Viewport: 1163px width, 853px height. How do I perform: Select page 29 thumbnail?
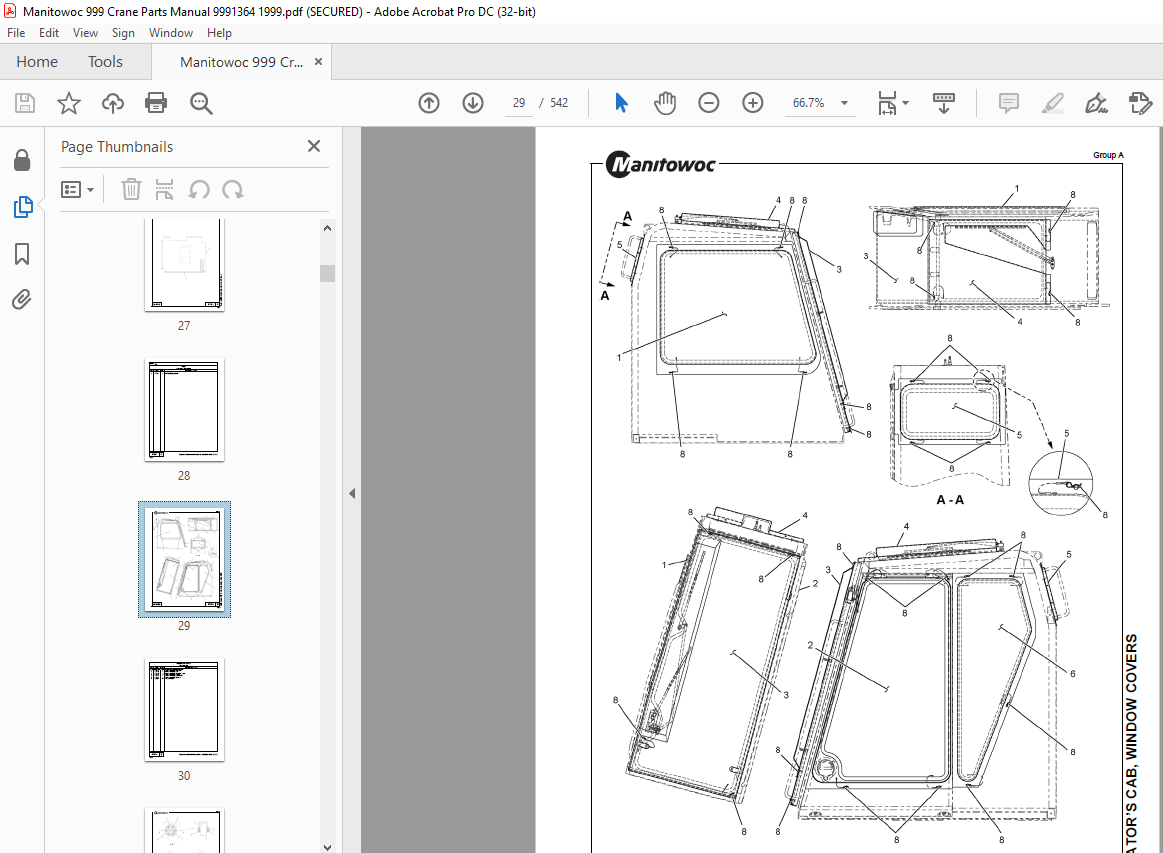tap(184, 559)
